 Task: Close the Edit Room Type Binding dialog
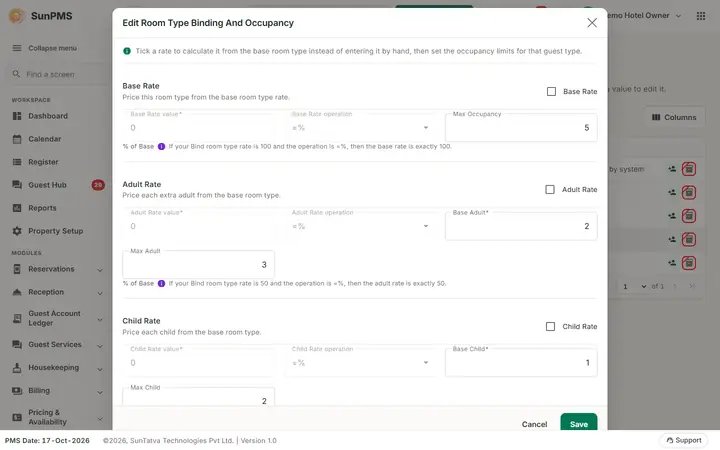tap(592, 22)
